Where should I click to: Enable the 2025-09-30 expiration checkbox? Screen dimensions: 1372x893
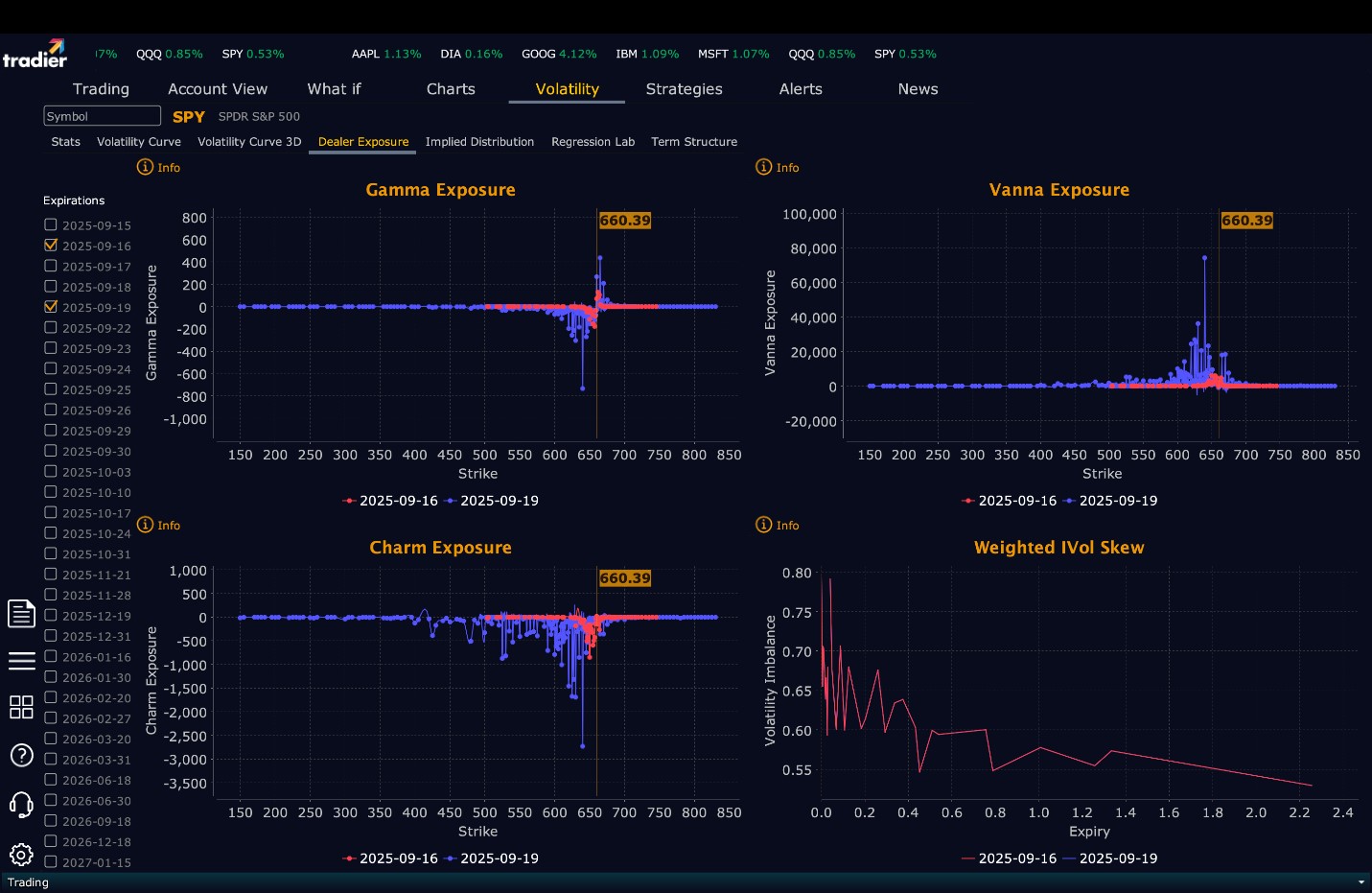51,451
